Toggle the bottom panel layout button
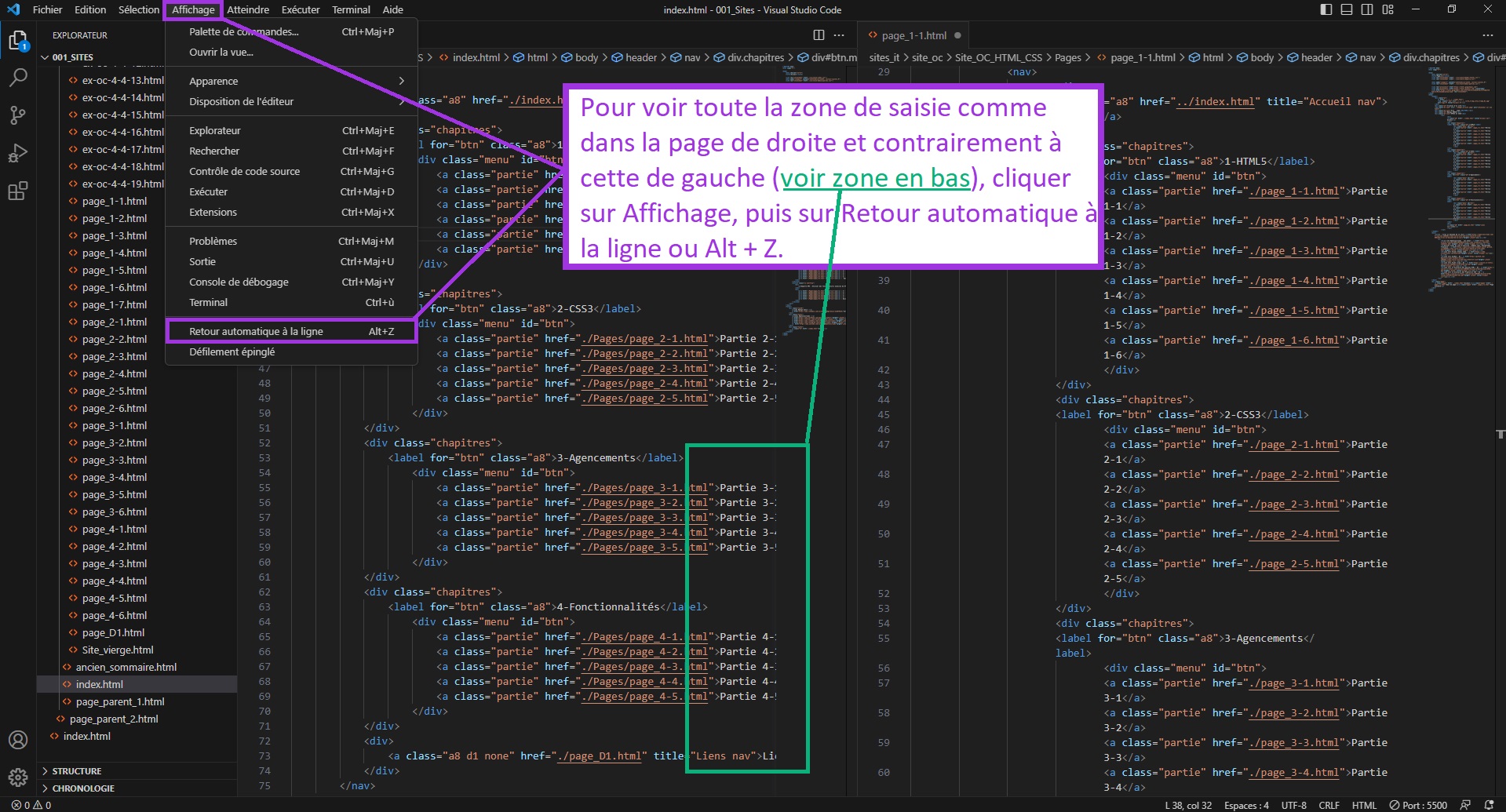The image size is (1506, 812). click(x=1347, y=9)
